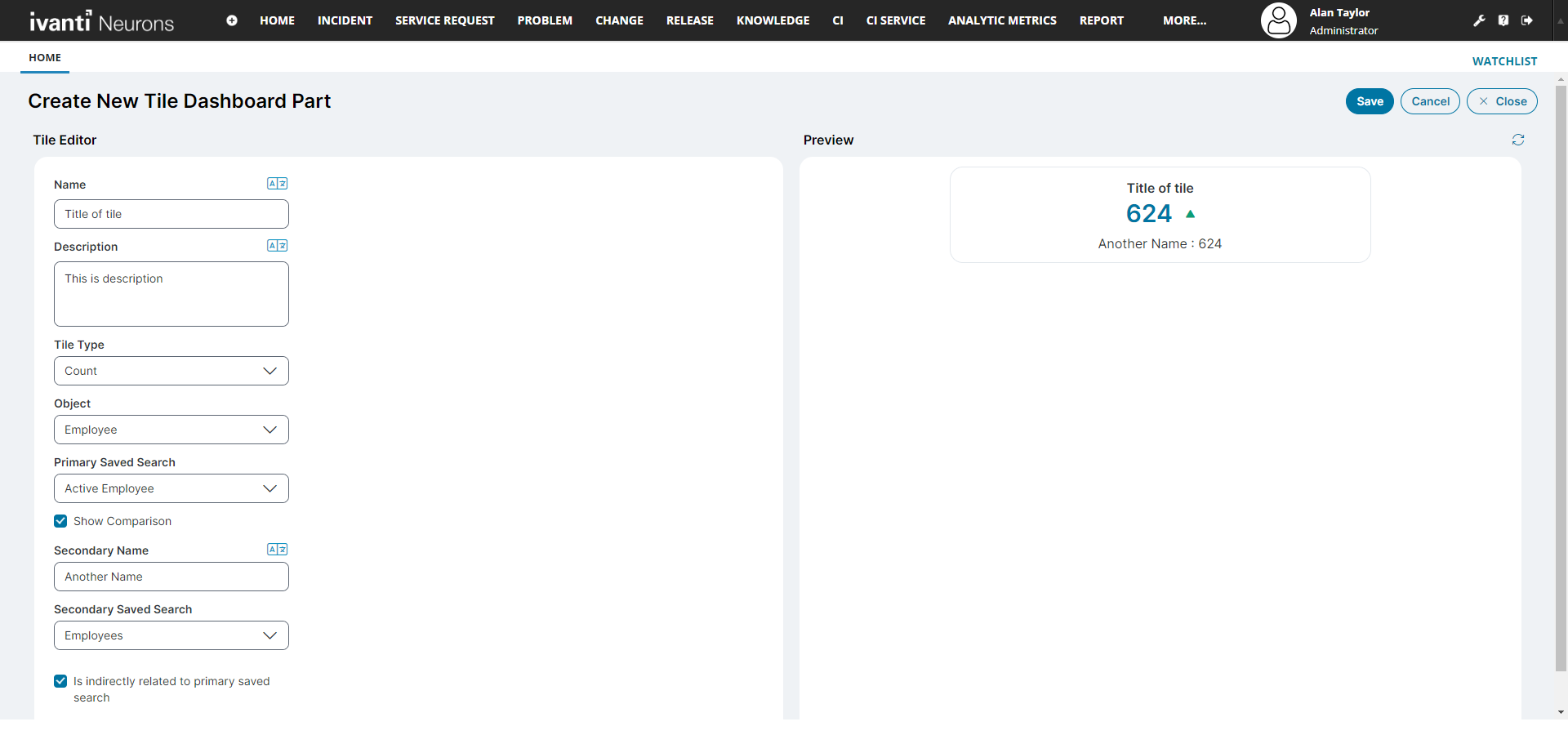
Task: Open translation icon for Description field
Action: (x=277, y=246)
